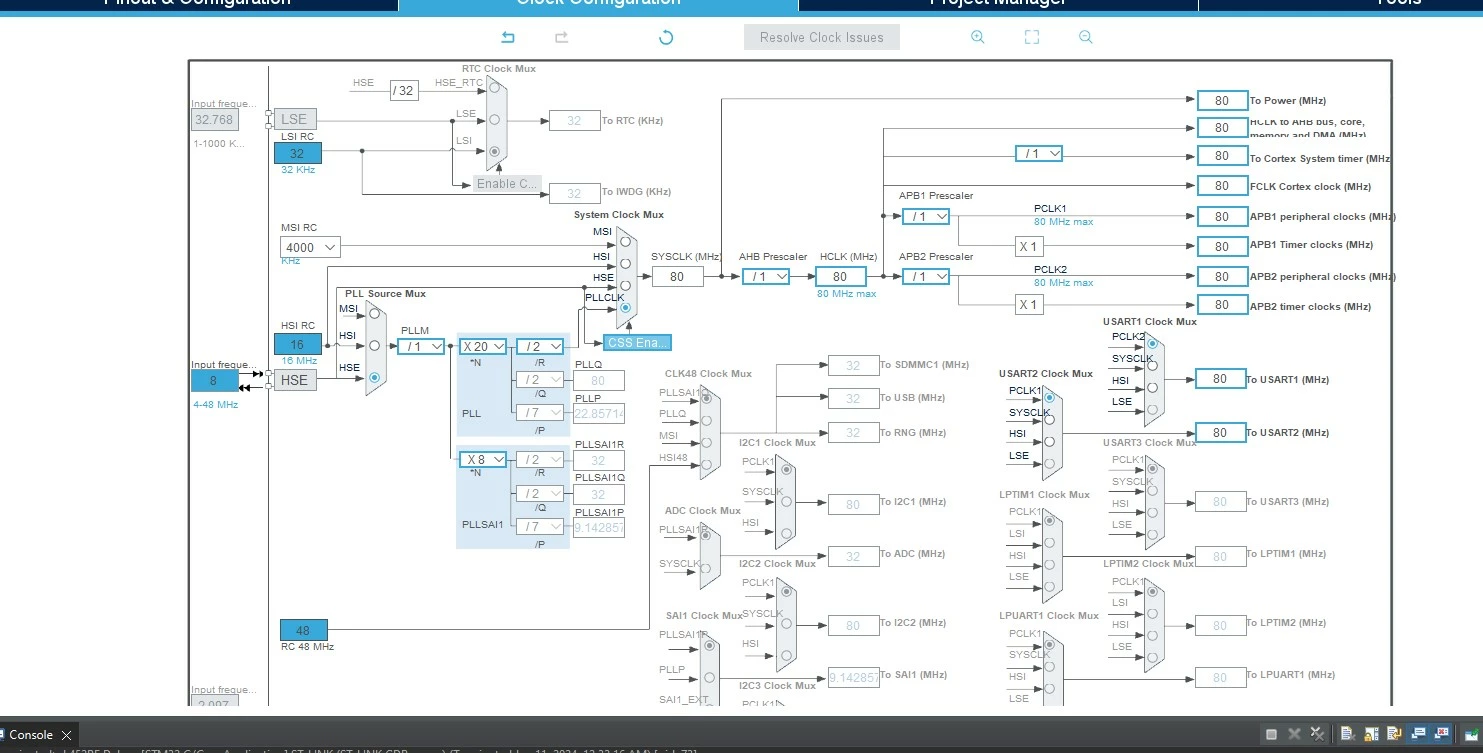Toggle console Scroll Lock icon
This screenshot has width=1483, height=753.
coord(1371,734)
